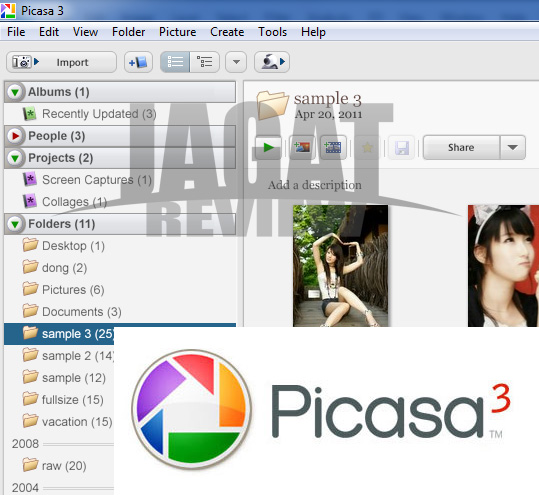Switch to flat folder list view
The height and width of the screenshot is (495, 539).
175,62
